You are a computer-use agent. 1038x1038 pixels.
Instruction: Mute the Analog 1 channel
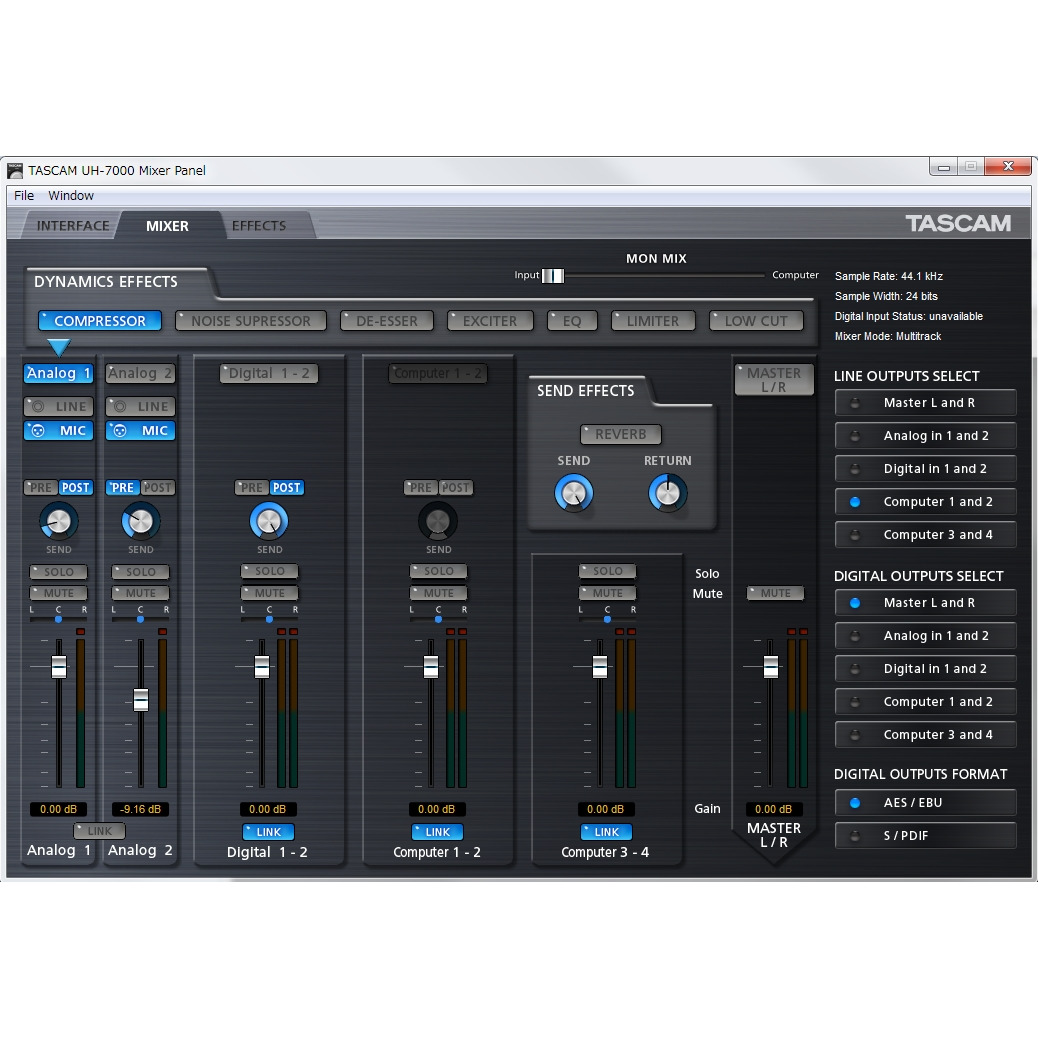click(58, 593)
